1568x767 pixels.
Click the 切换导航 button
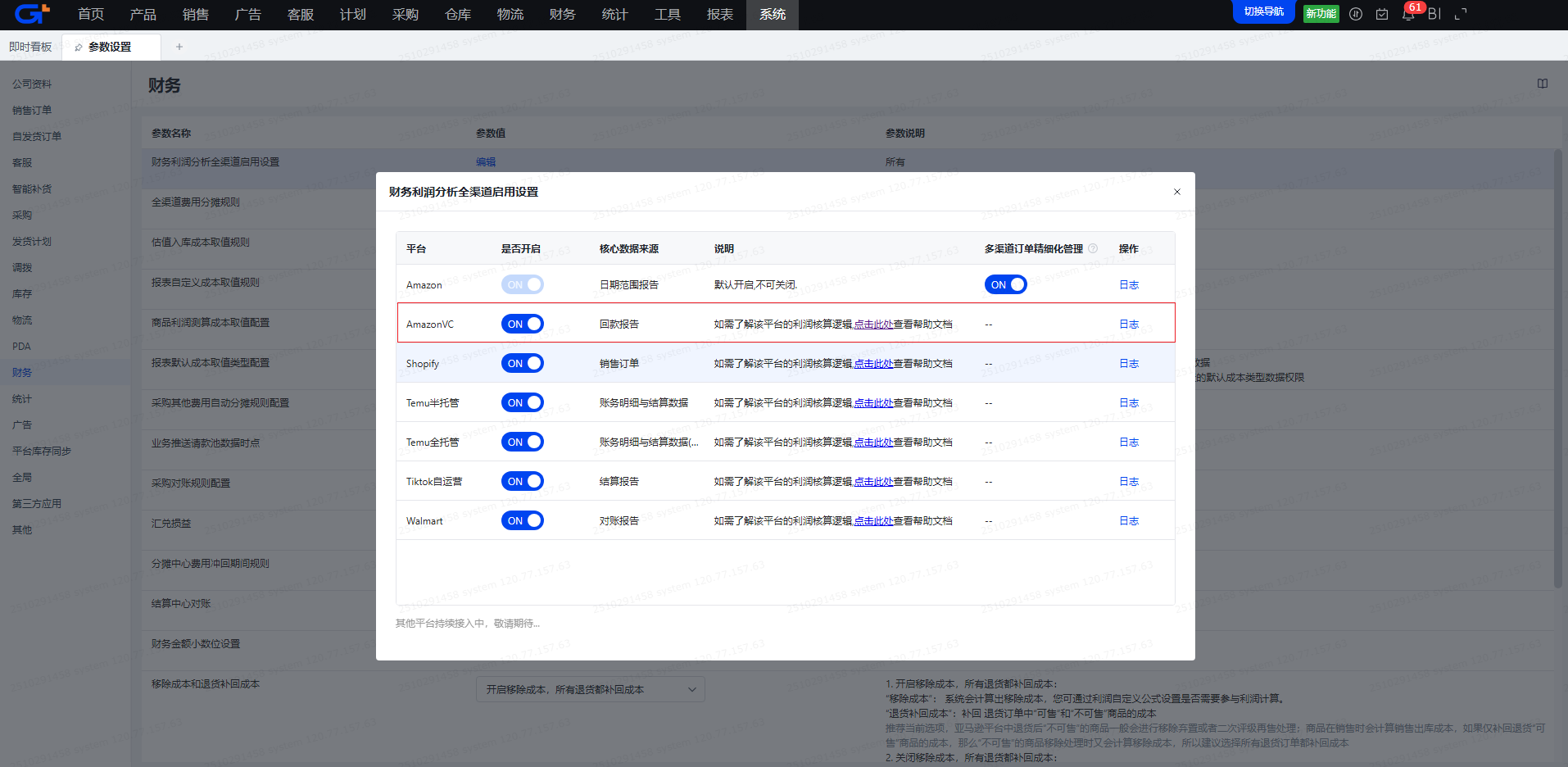[x=1263, y=11]
